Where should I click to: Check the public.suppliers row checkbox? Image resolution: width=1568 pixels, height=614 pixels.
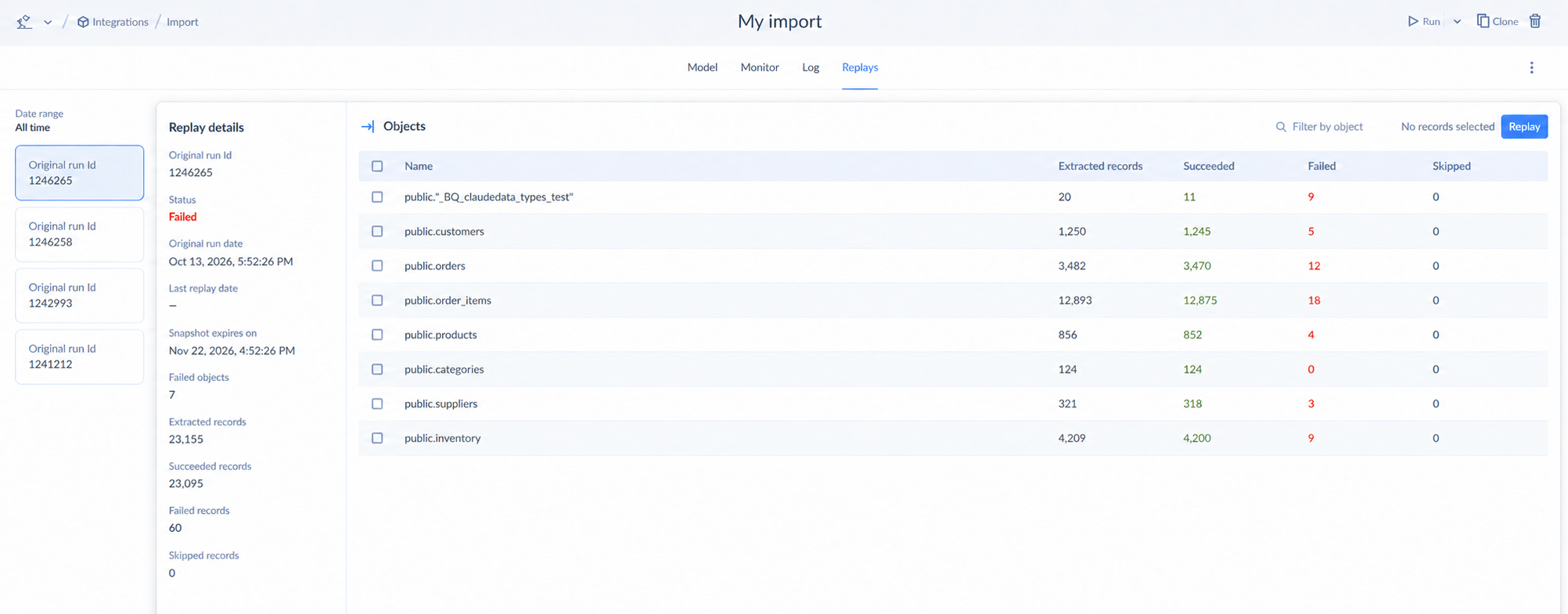[377, 404]
